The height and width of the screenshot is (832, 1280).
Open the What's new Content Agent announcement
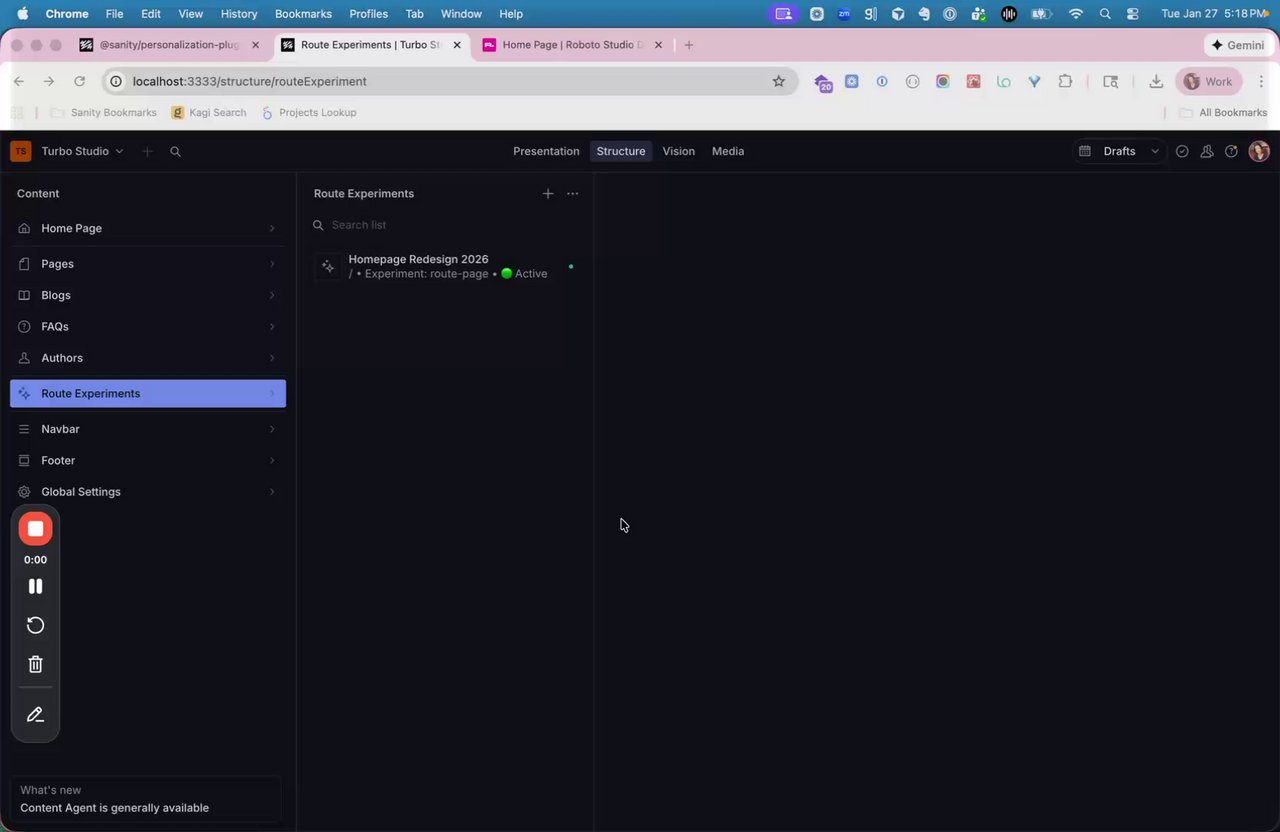146,799
